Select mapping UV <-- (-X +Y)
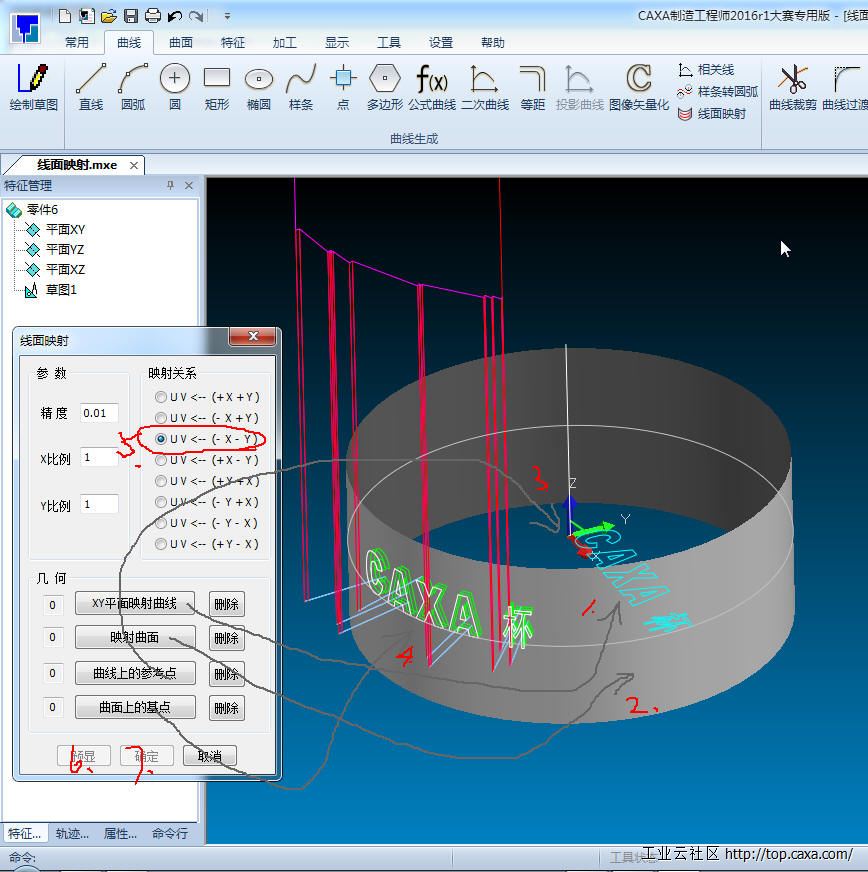Image resolution: width=868 pixels, height=872 pixels. pyautogui.click(x=160, y=418)
